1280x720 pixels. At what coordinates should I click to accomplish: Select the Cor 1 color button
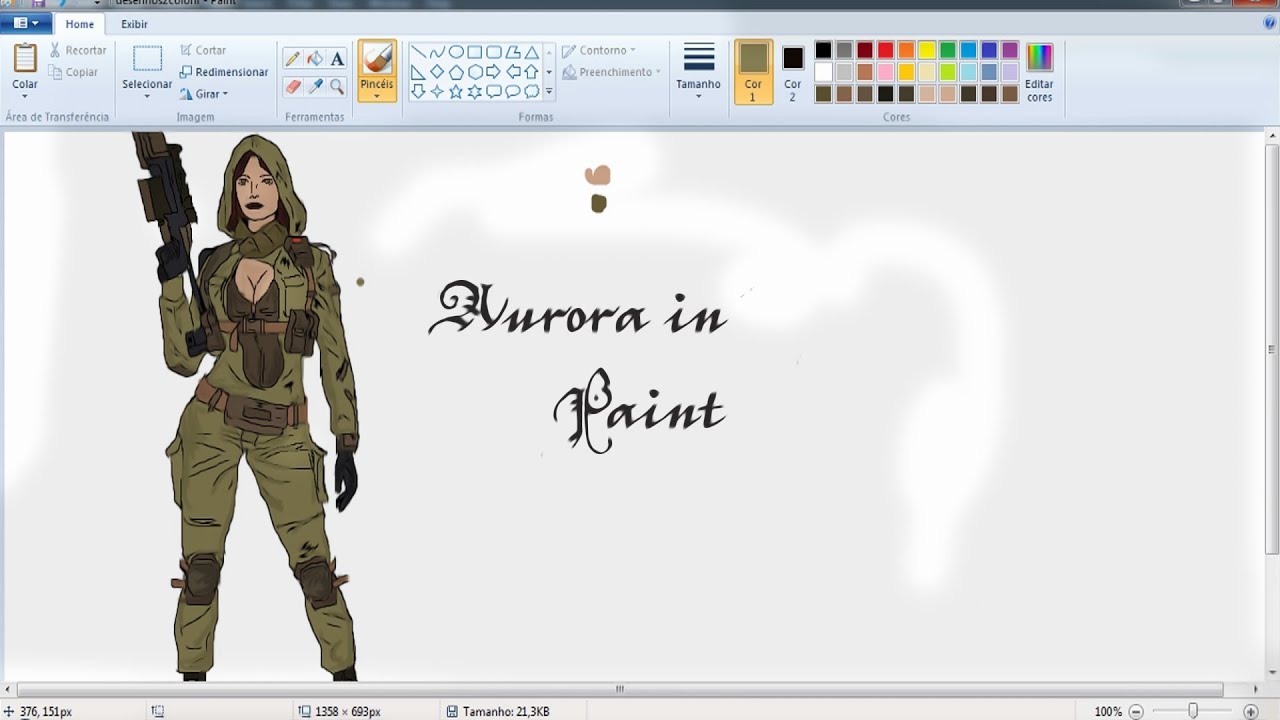(x=753, y=72)
